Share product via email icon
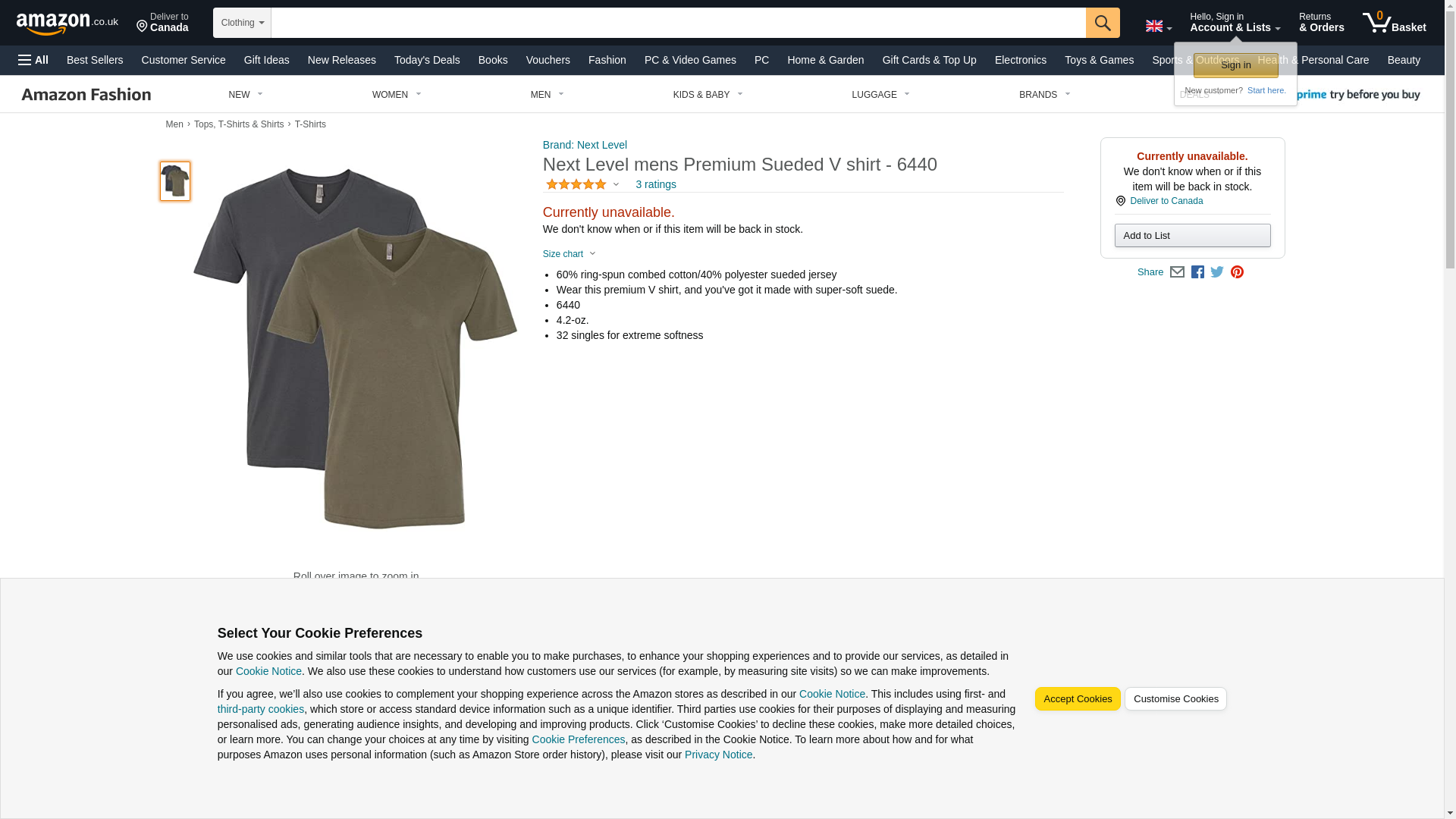1456x819 pixels. click(x=1177, y=272)
